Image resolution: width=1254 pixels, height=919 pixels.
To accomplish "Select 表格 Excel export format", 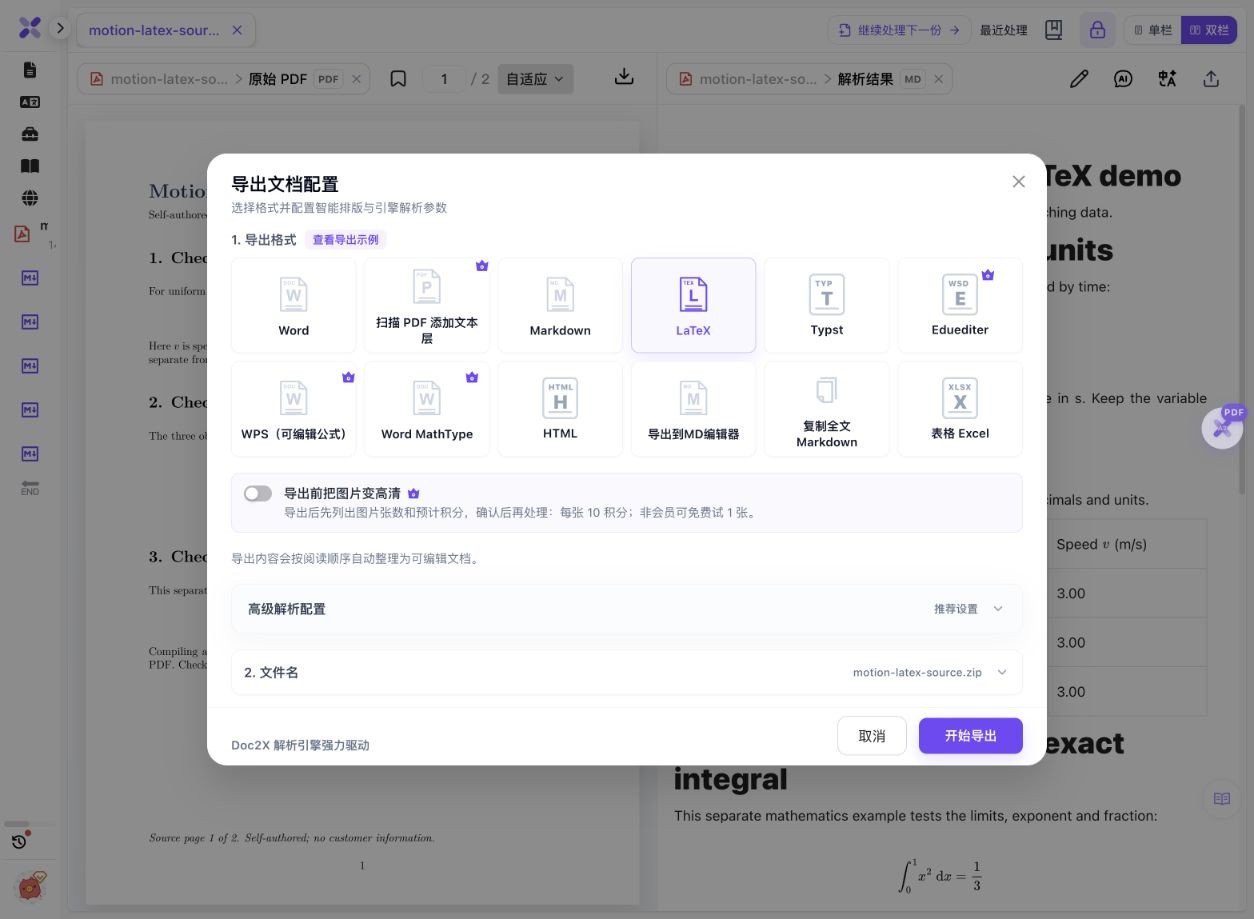I will coord(960,409).
